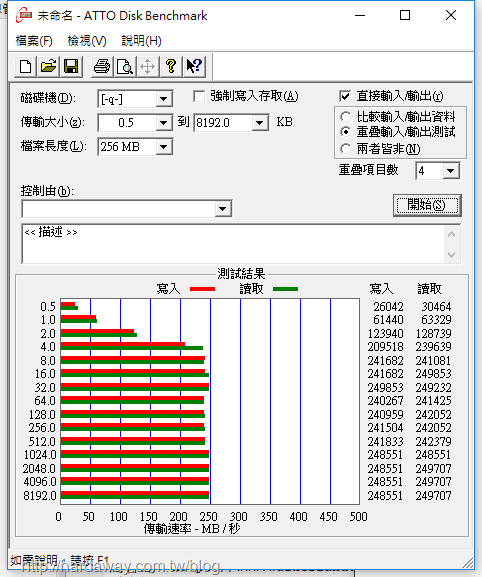The image size is (482, 577).
Task: Click the Print Preview toolbar icon
Action: click(x=125, y=67)
